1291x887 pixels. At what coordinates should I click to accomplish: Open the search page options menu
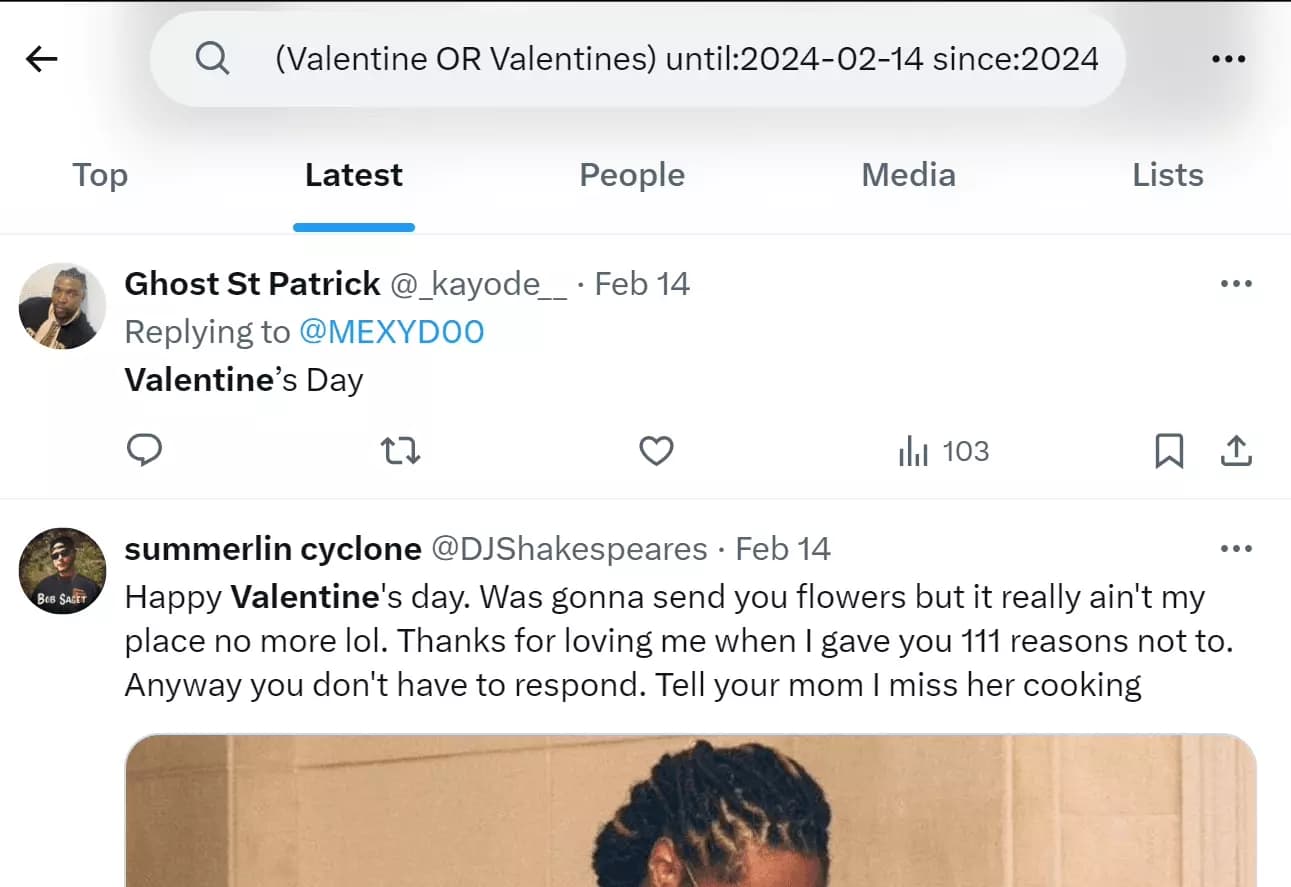pyautogui.click(x=1228, y=59)
